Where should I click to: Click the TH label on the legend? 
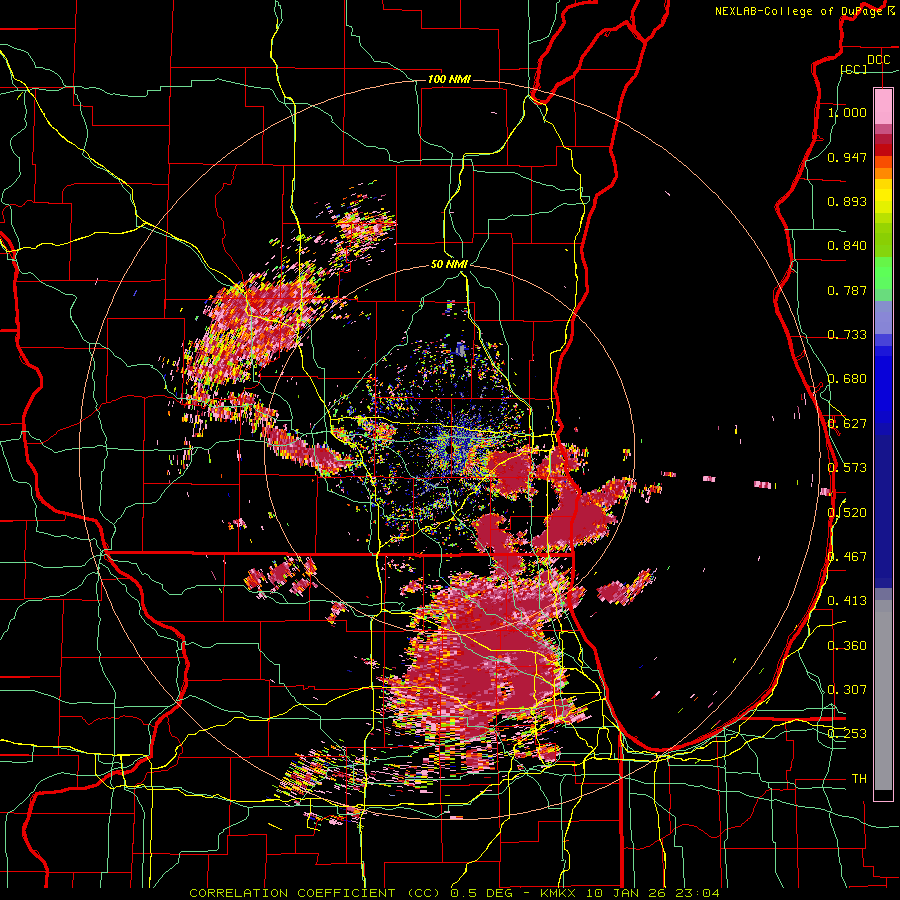[x=859, y=779]
